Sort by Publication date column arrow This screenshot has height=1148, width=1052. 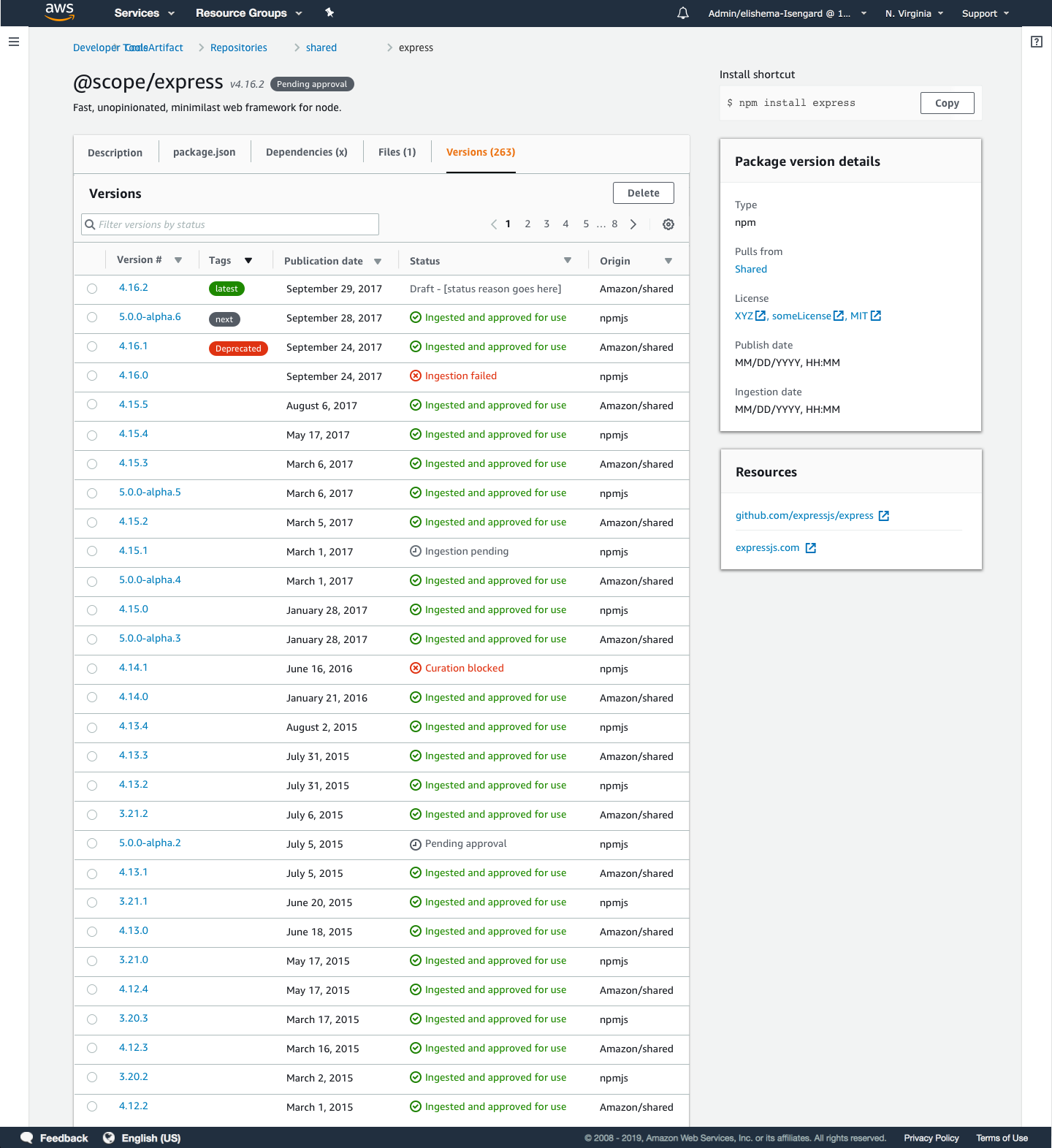click(378, 262)
